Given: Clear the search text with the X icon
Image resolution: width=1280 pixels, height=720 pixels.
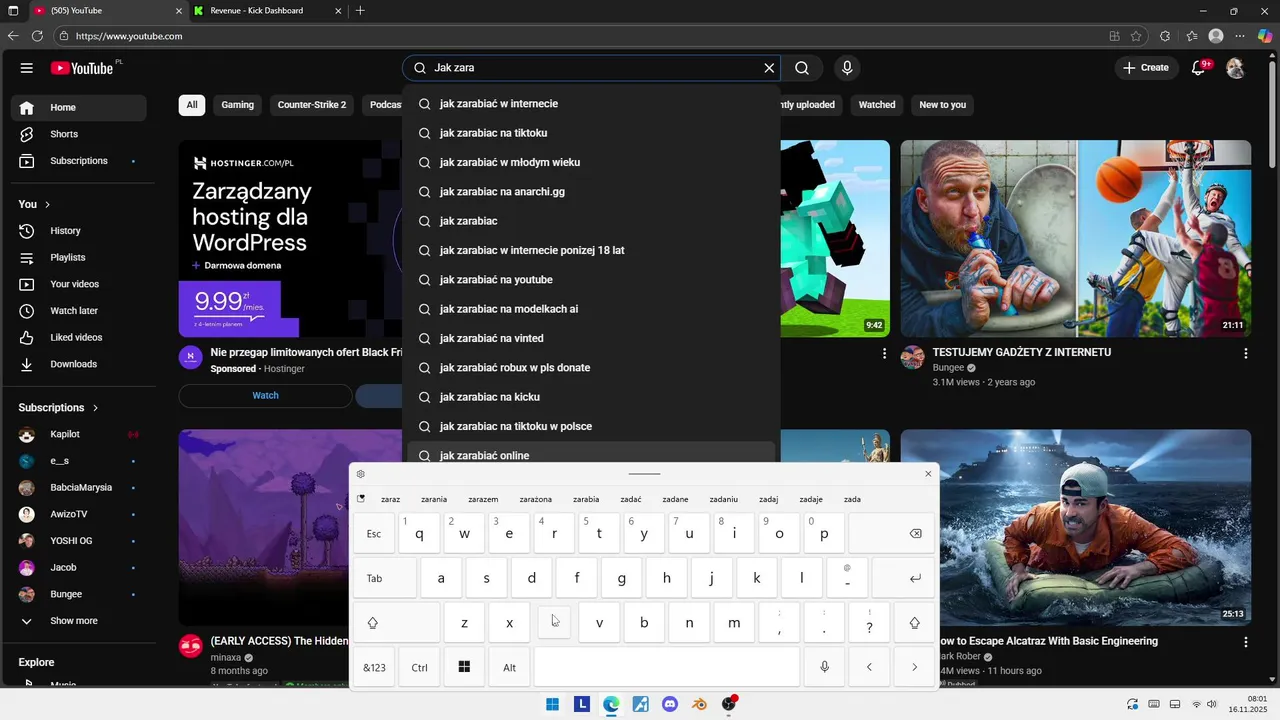Looking at the screenshot, I should pyautogui.click(x=769, y=68).
